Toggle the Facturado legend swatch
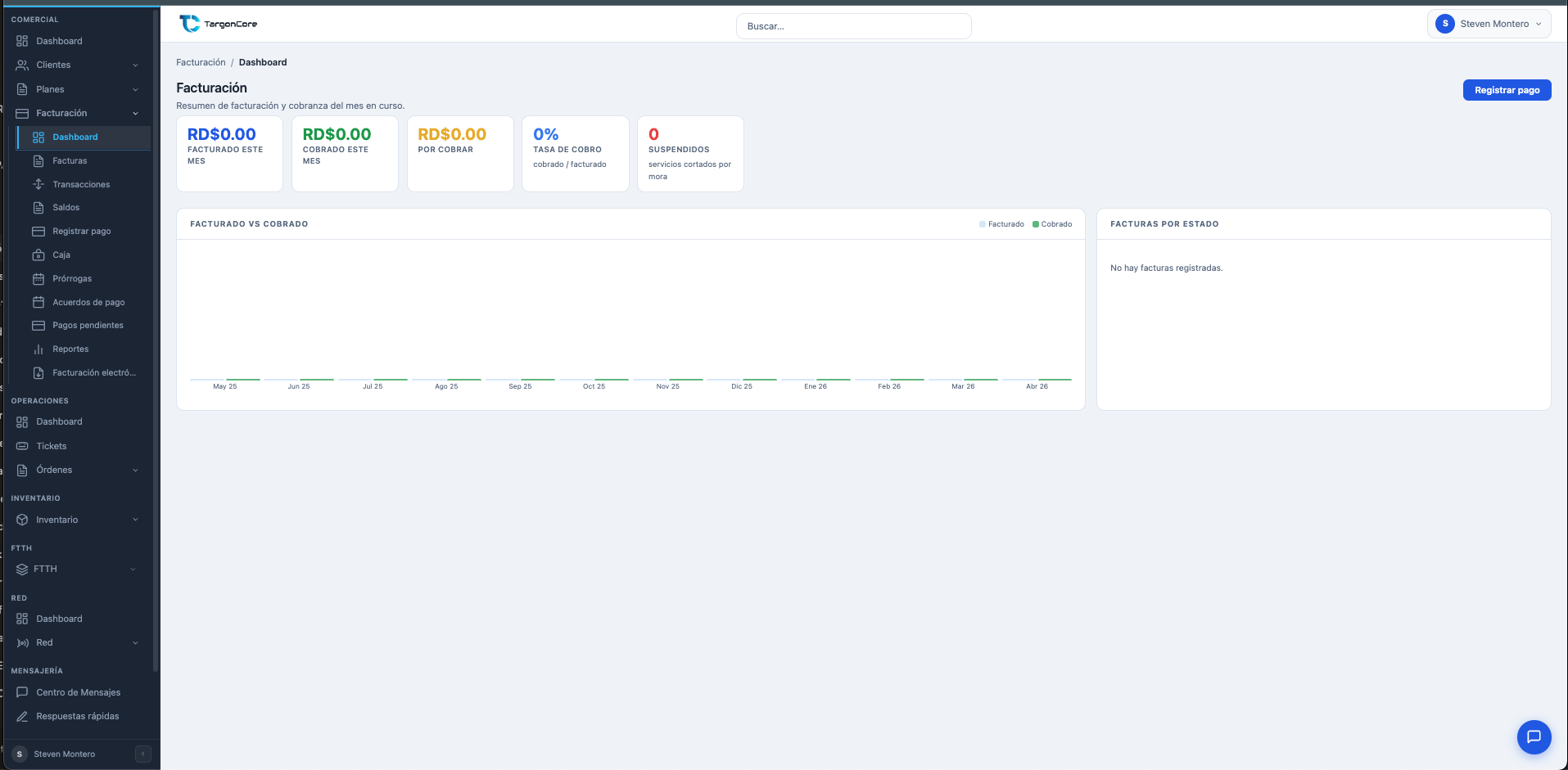Viewport: 1568px width, 770px height. (983, 224)
